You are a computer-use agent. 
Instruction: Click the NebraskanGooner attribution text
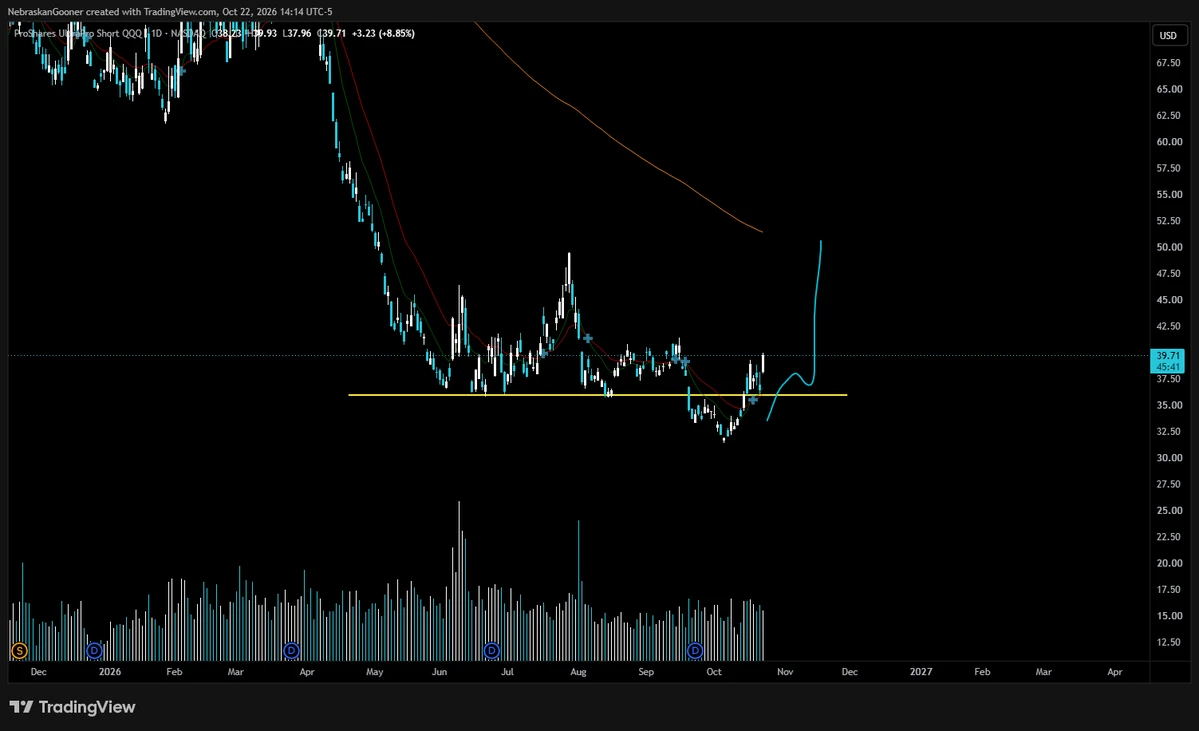(170, 11)
